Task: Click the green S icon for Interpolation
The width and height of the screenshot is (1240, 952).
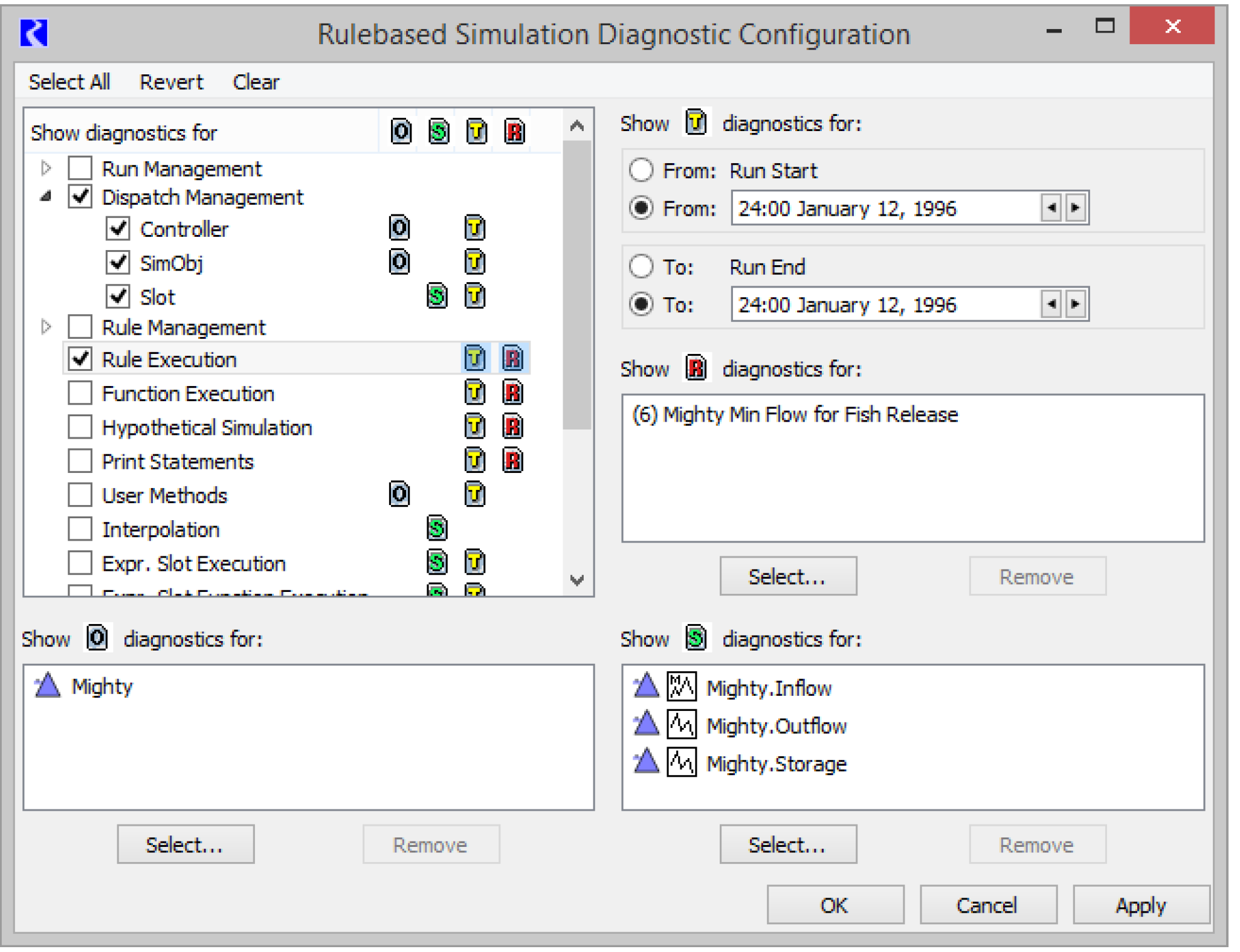Action: click(437, 529)
